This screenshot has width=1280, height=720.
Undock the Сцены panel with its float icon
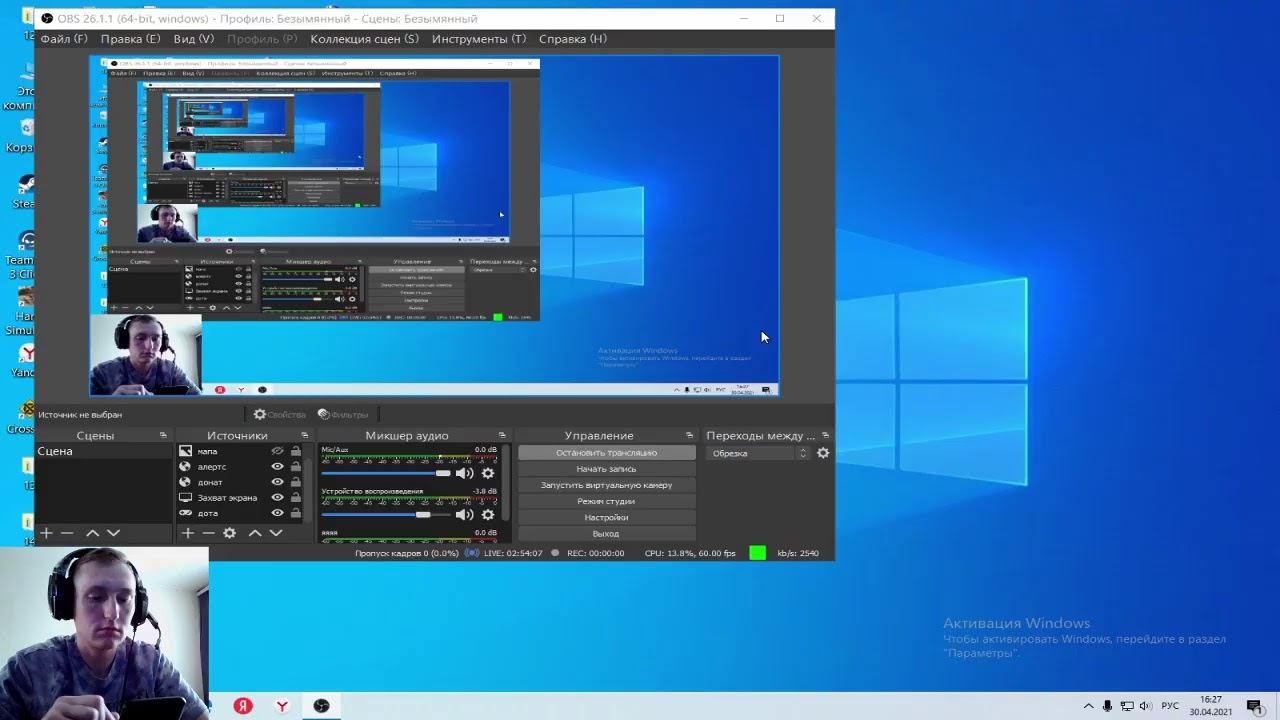[x=163, y=435]
